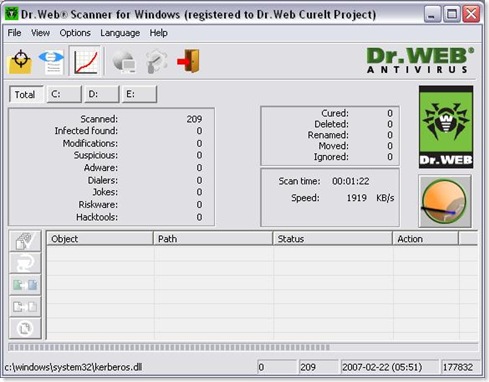Click the Ignored label
This screenshot has width=489, height=382.
(331, 157)
